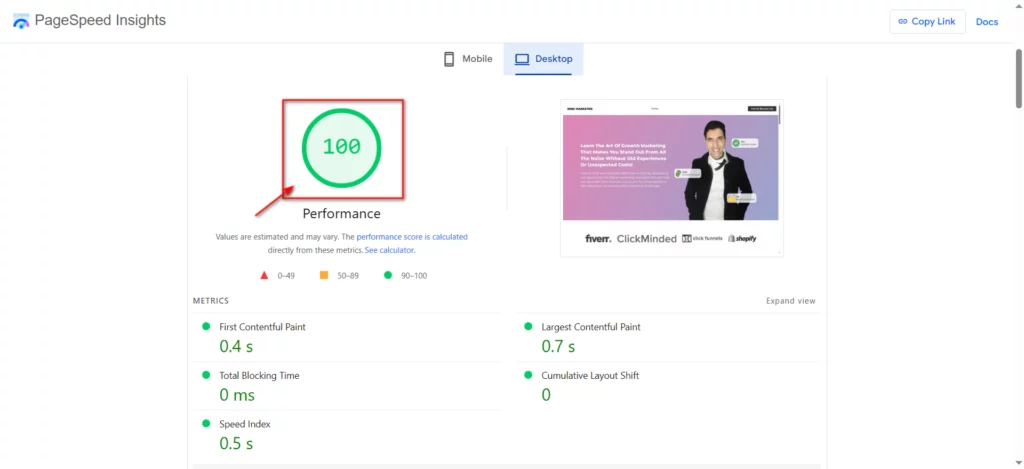Expand the Total Blocking Time metric
Image resolution: width=1024 pixels, height=469 pixels.
pyautogui.click(x=346, y=386)
